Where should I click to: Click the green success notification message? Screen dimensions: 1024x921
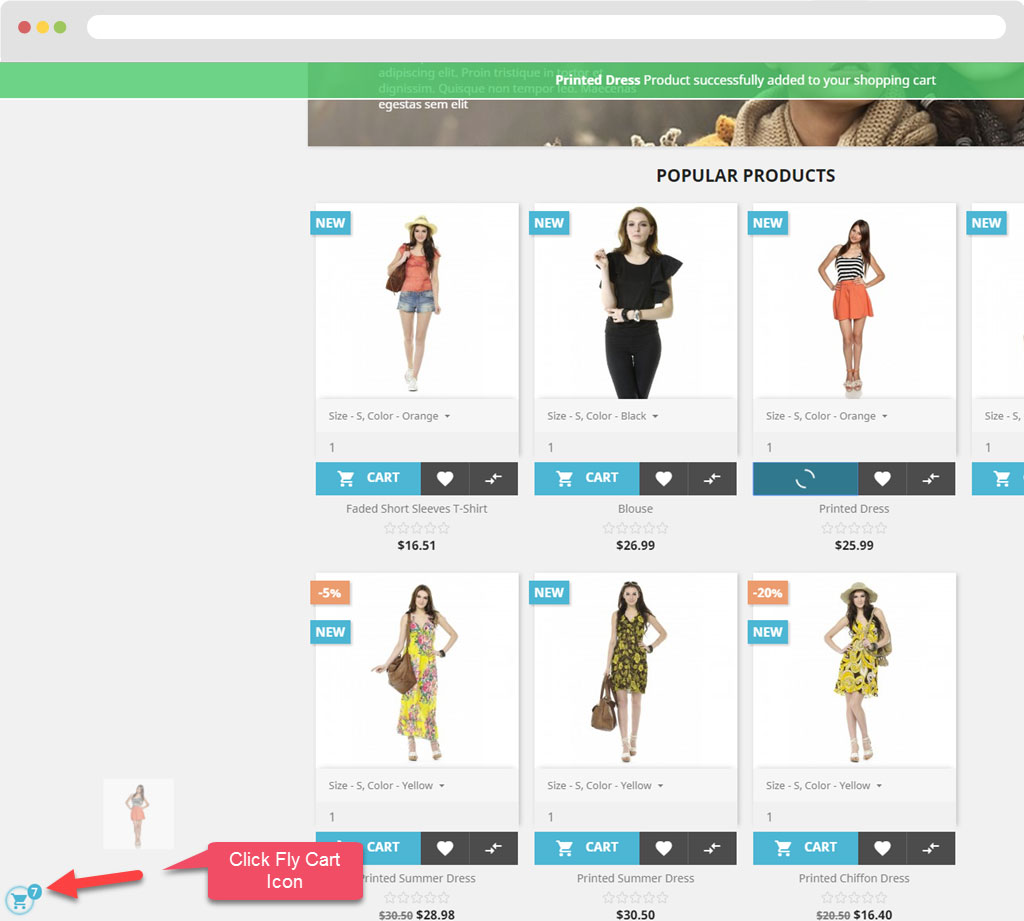745,80
